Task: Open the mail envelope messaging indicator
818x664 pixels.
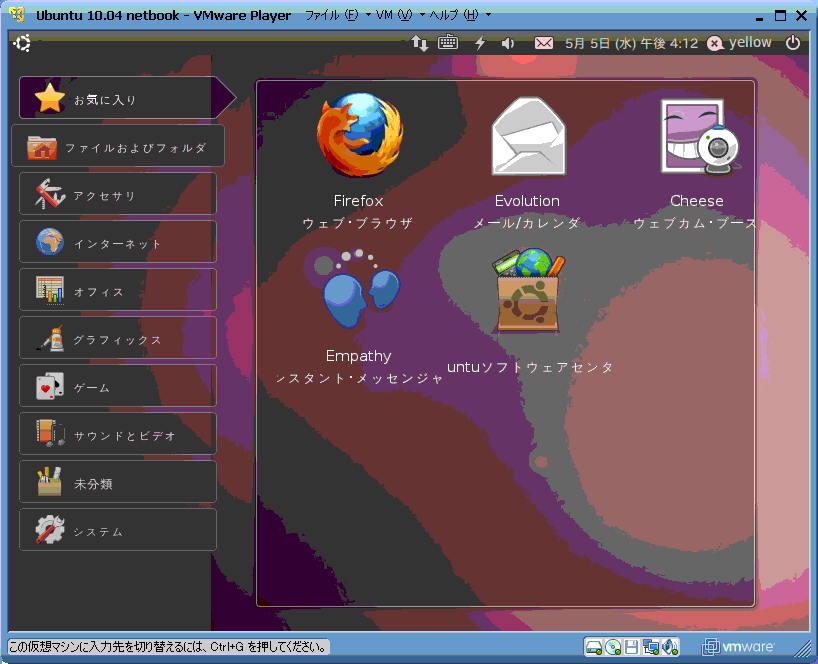Action: tap(544, 43)
